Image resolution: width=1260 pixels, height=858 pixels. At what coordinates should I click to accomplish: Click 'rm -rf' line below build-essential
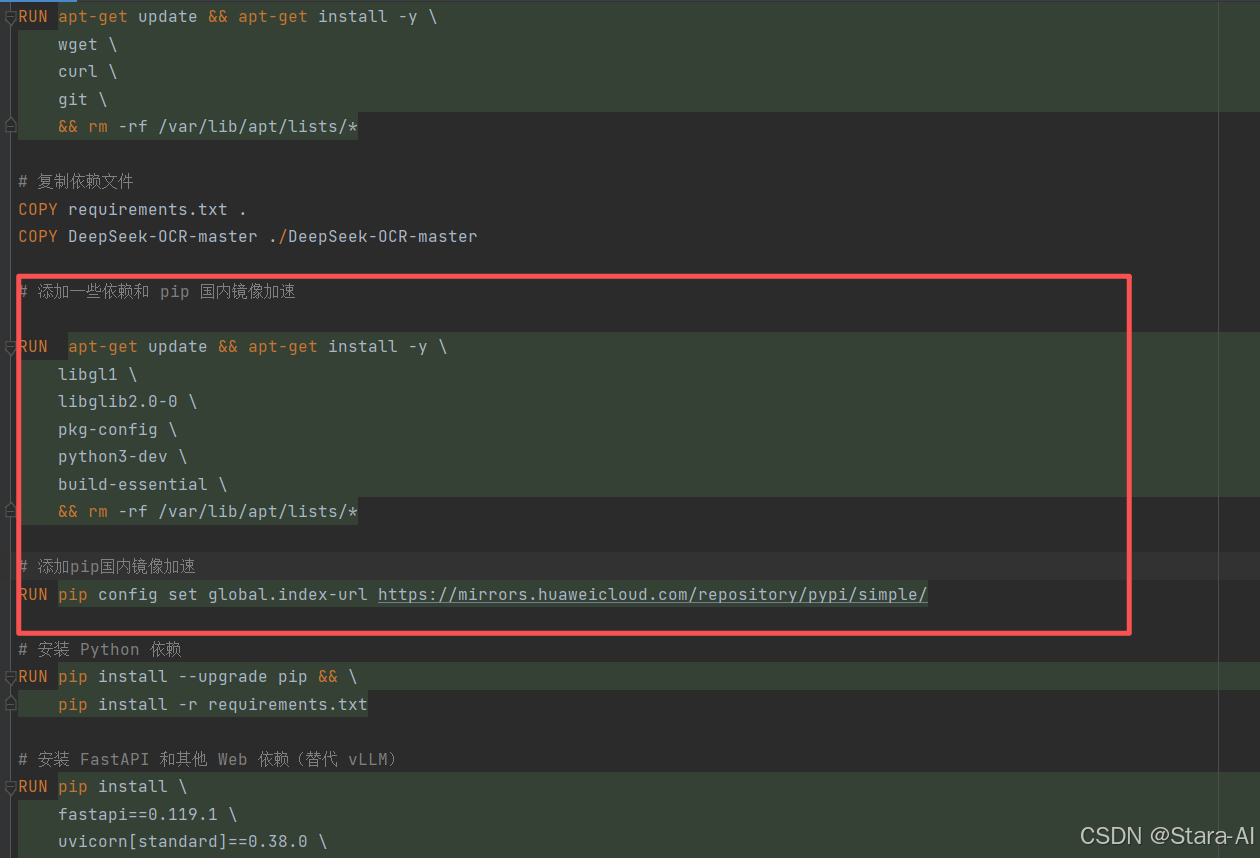click(208, 512)
